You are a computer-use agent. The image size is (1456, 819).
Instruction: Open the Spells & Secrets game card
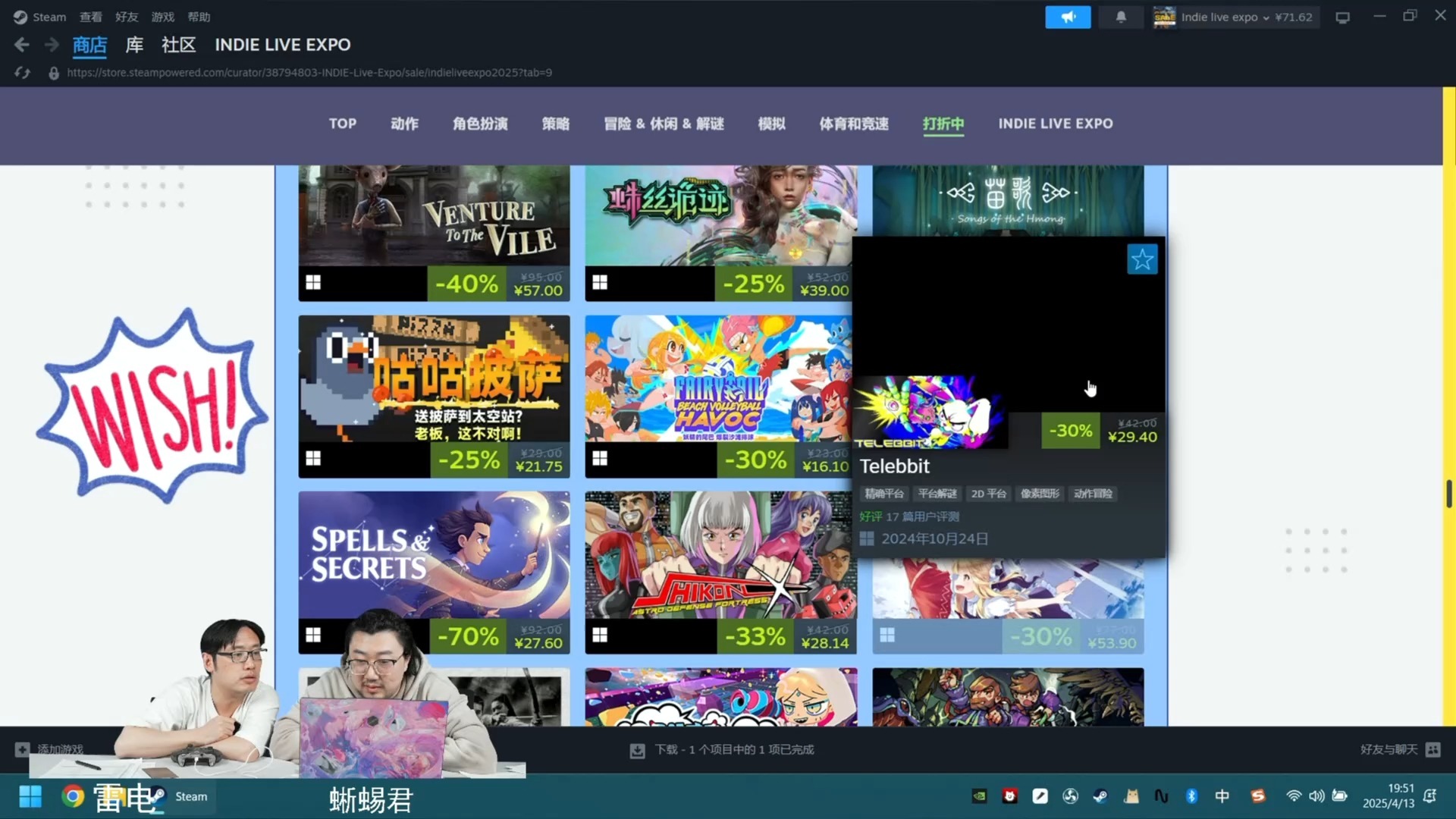coord(434,573)
